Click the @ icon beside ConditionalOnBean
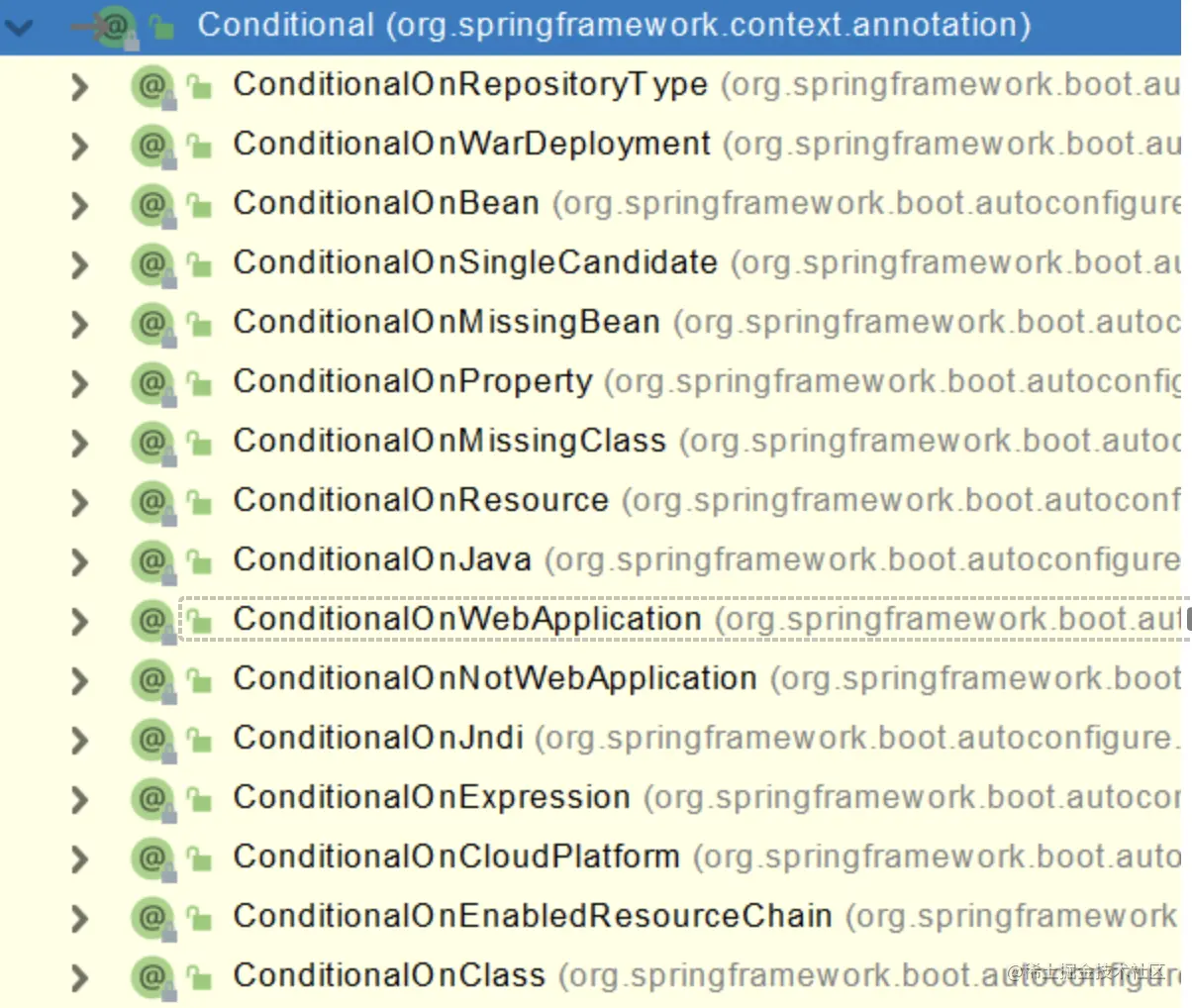This screenshot has height=1008, width=1192. coord(153,206)
